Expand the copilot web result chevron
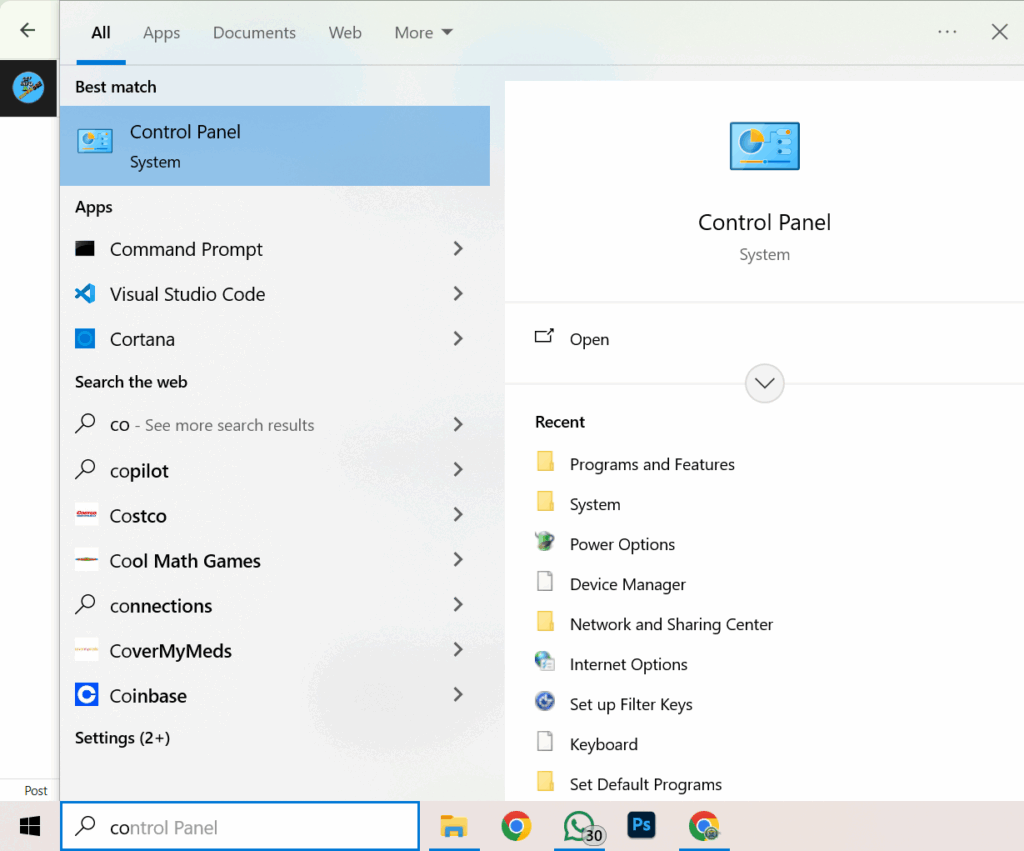1024x851 pixels. 458,469
